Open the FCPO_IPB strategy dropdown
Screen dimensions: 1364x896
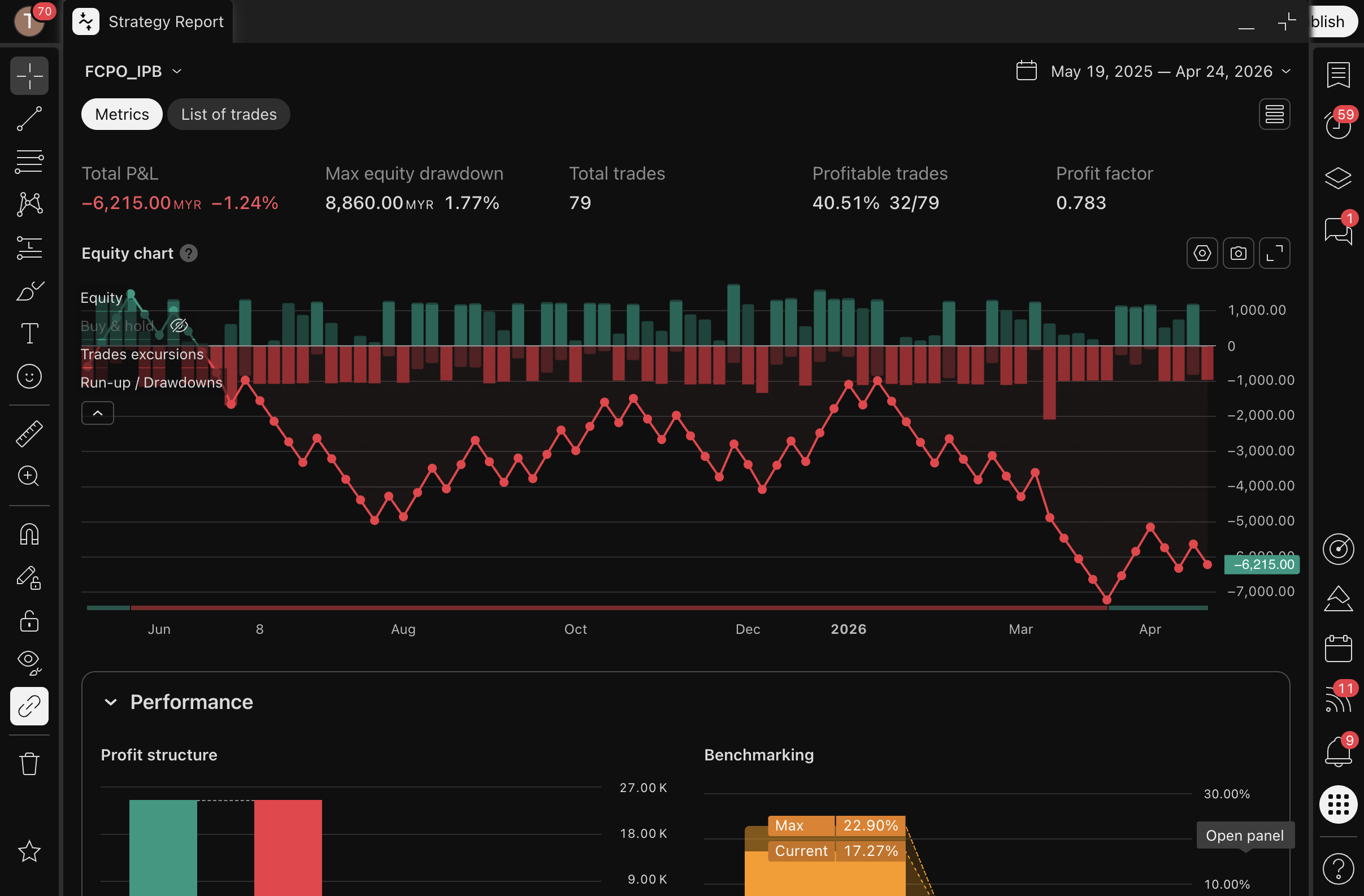pos(133,71)
